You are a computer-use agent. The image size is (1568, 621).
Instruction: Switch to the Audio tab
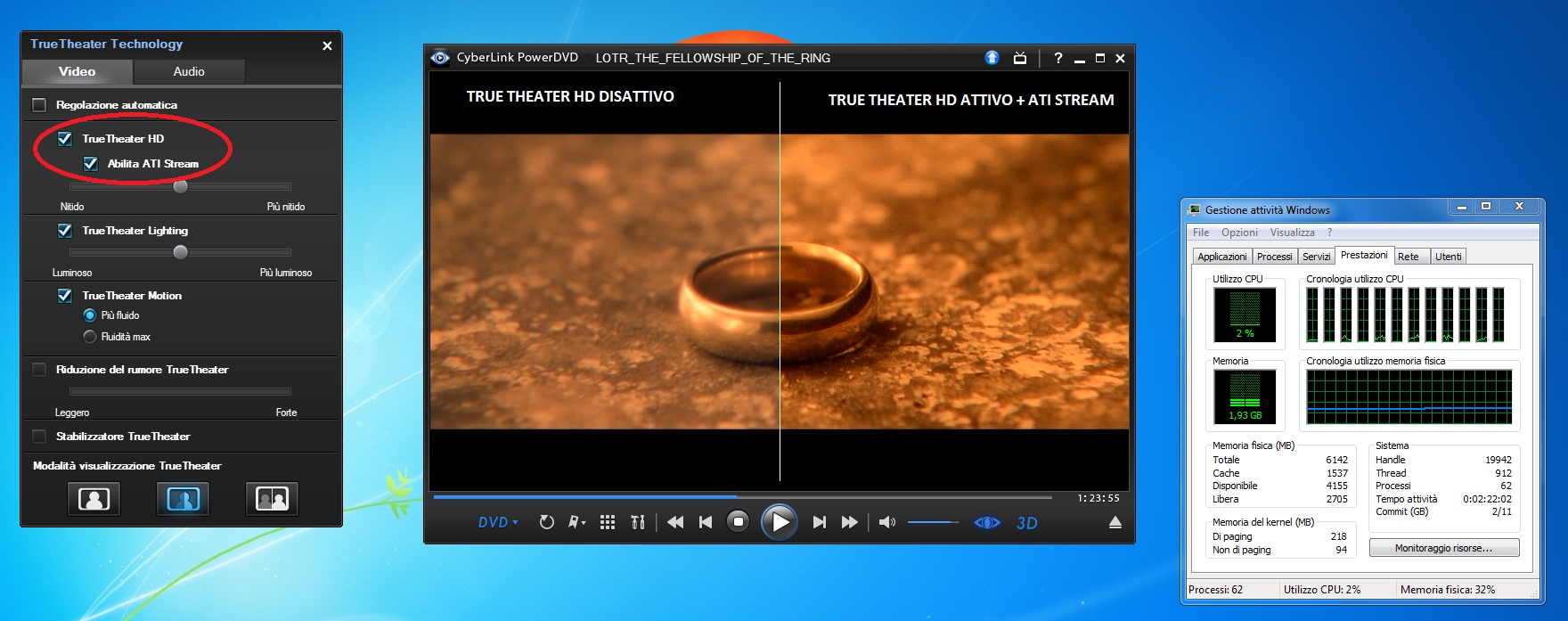[x=188, y=71]
